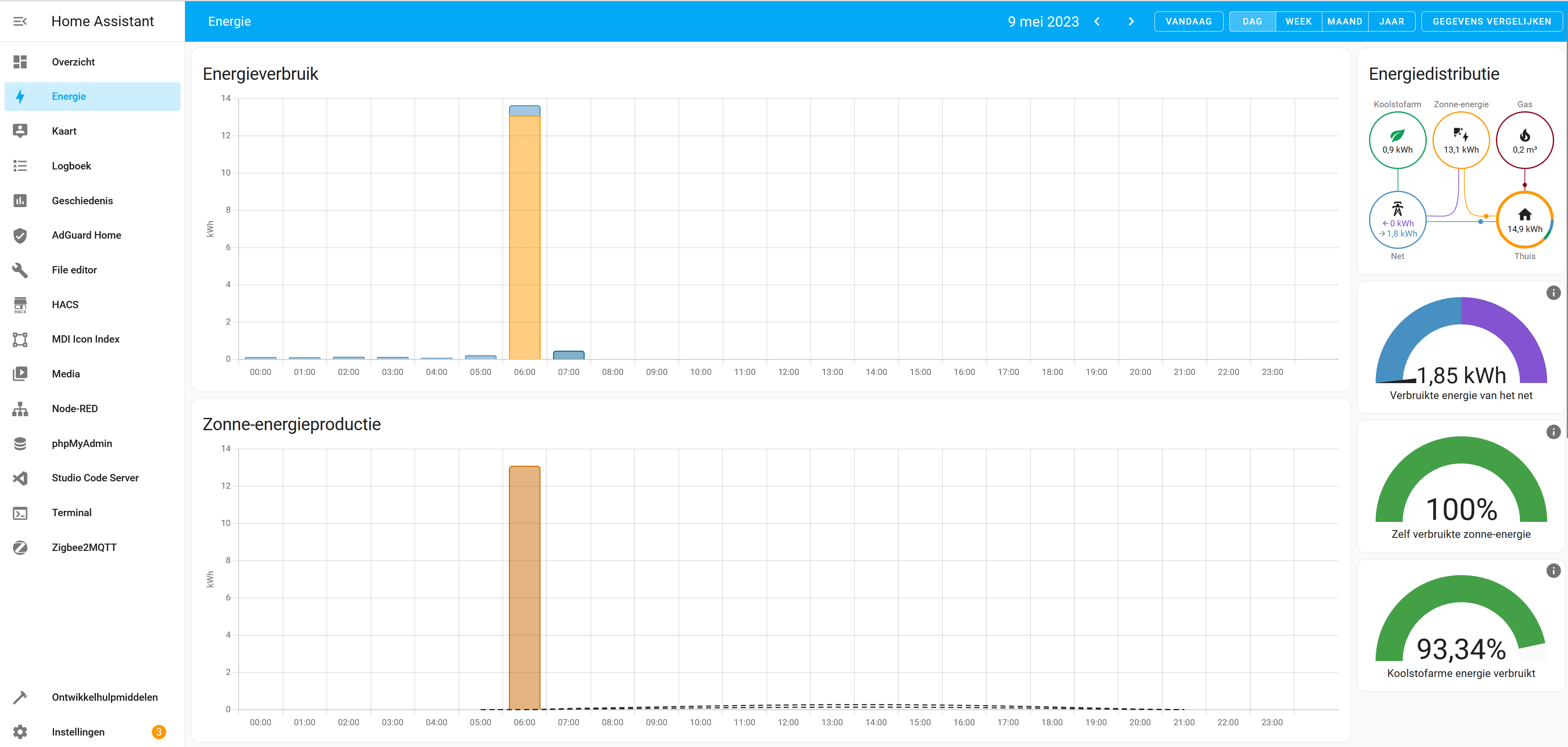Open phpMyAdmin database icon
This screenshot has height=747, width=1568.
click(x=20, y=443)
